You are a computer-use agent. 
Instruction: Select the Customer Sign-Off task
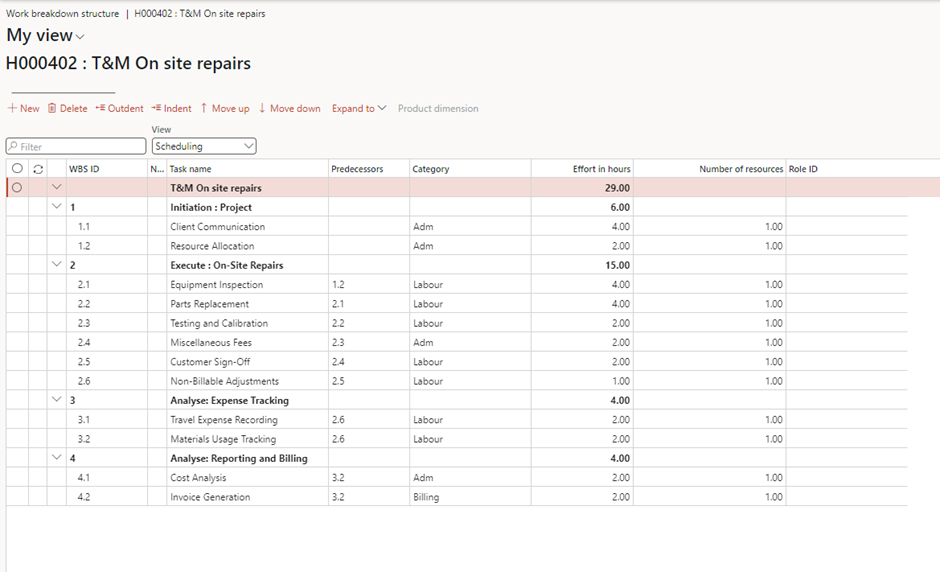210,362
